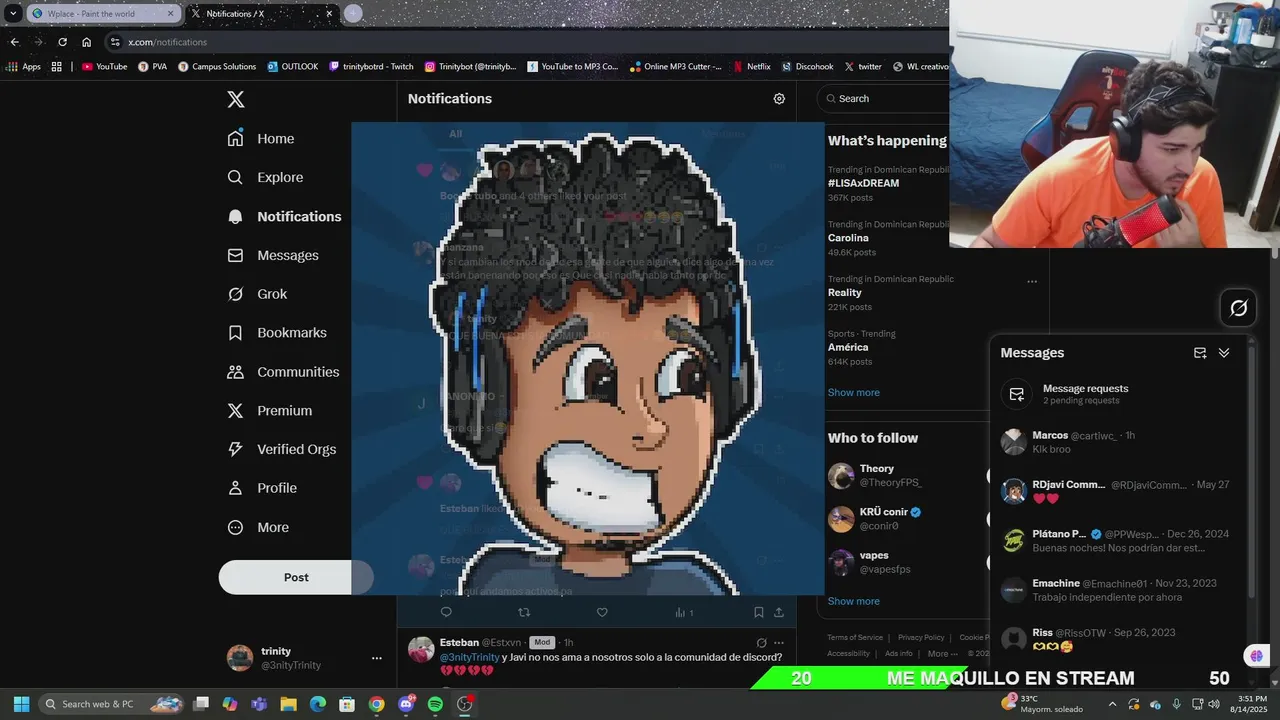The height and width of the screenshot is (720, 1280).
Task: Open the Windows Start menu
Action: coord(21,704)
